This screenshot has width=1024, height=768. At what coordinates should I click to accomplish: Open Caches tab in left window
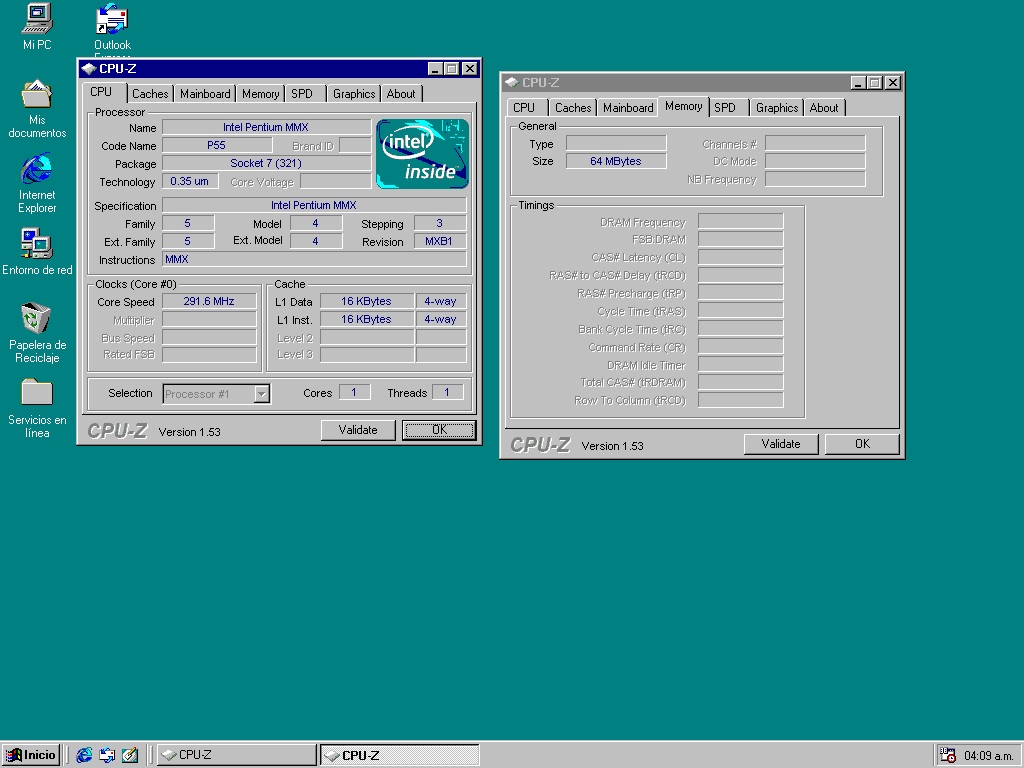coord(150,94)
